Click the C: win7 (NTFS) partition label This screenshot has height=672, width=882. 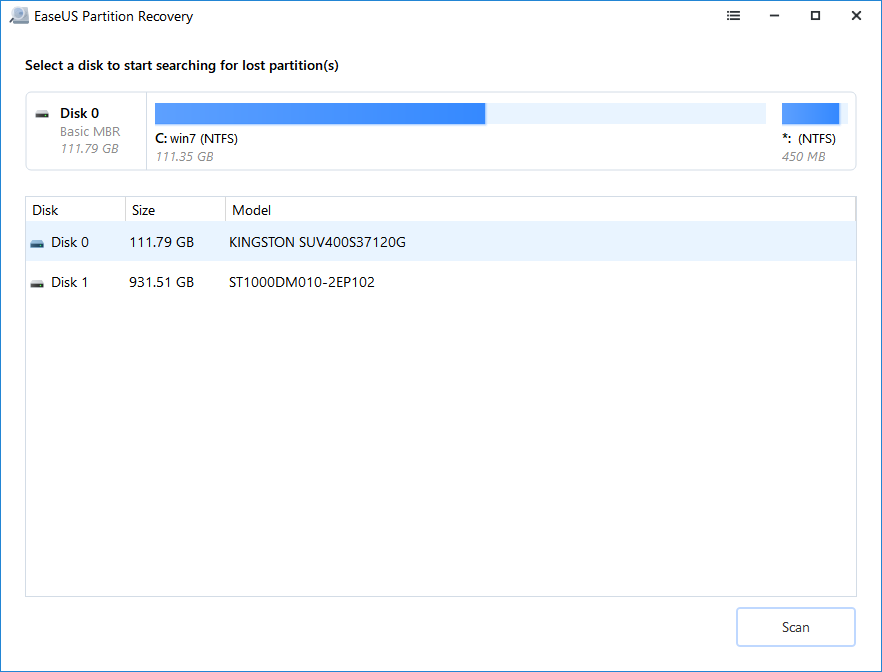coord(197,139)
